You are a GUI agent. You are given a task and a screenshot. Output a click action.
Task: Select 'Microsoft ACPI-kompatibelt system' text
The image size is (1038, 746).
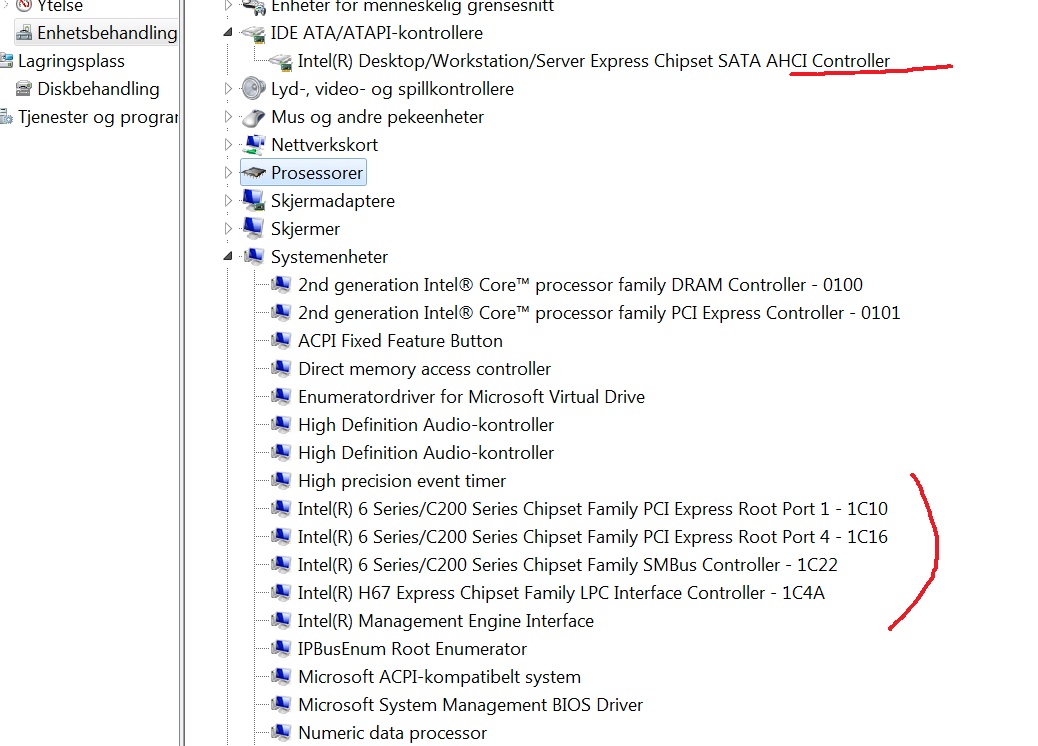click(440, 677)
